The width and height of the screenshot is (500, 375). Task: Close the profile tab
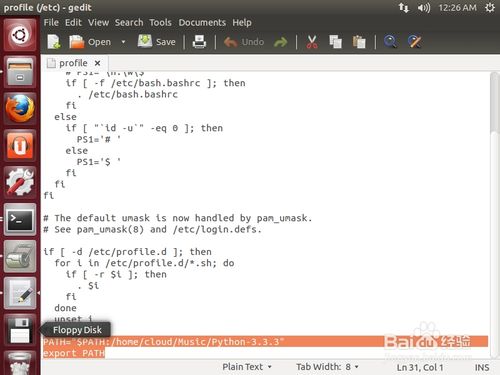97,63
